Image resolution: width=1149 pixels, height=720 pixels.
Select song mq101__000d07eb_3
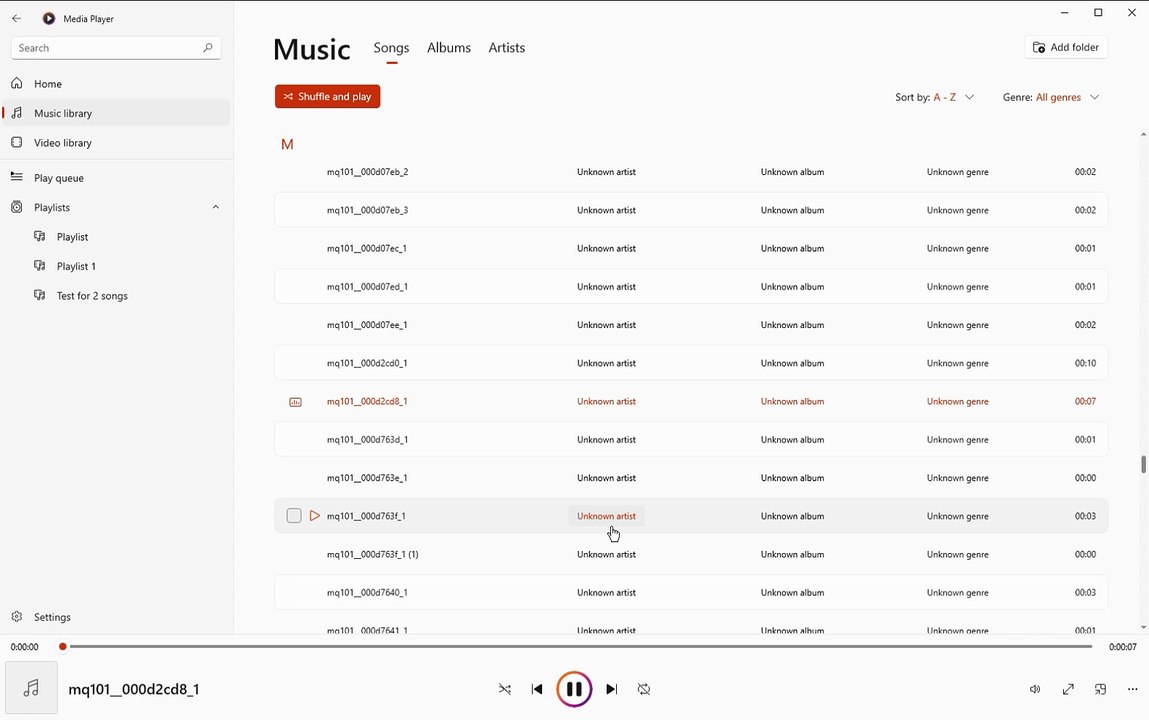(691, 209)
